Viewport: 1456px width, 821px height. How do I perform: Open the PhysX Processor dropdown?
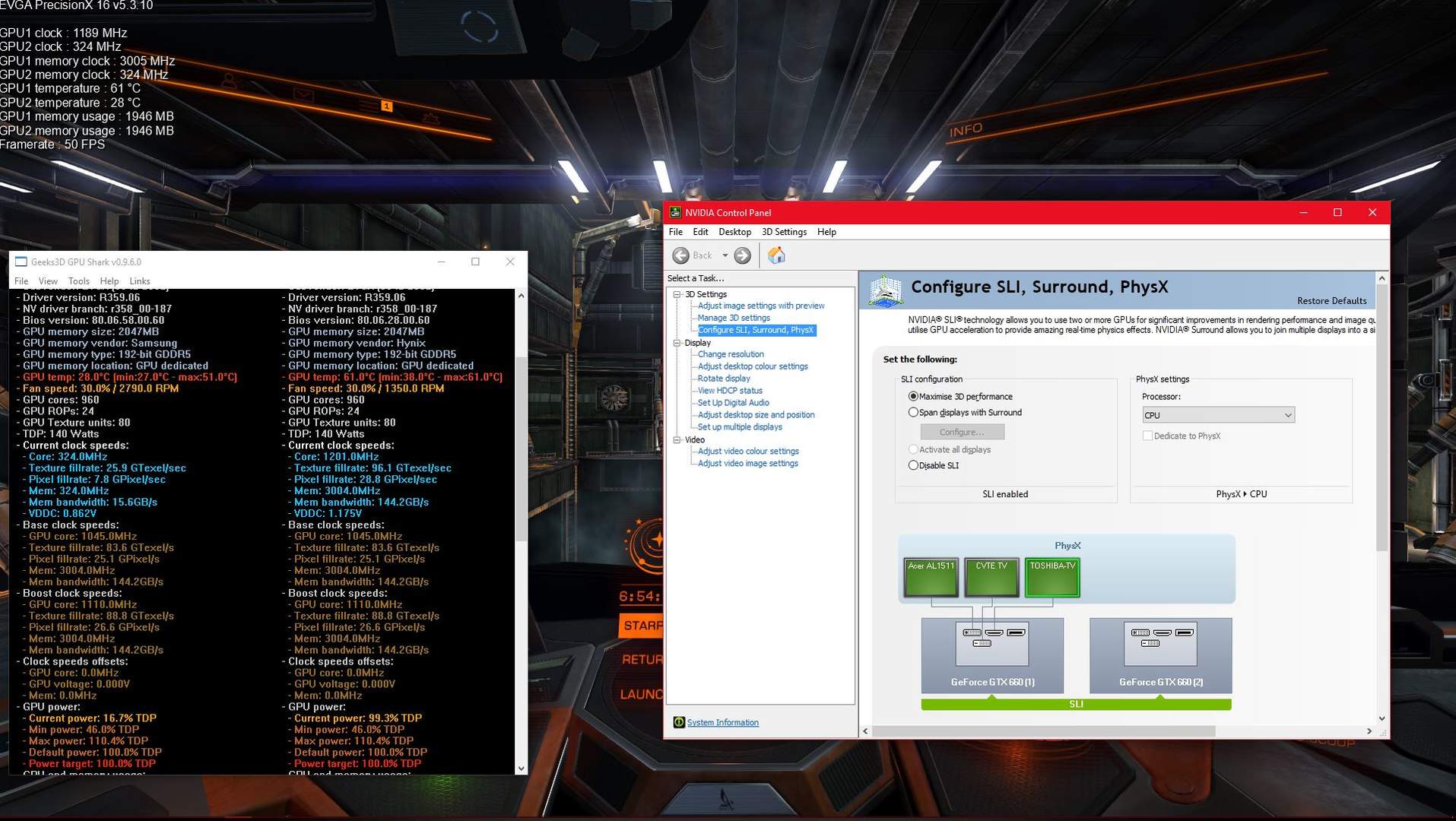click(1218, 415)
